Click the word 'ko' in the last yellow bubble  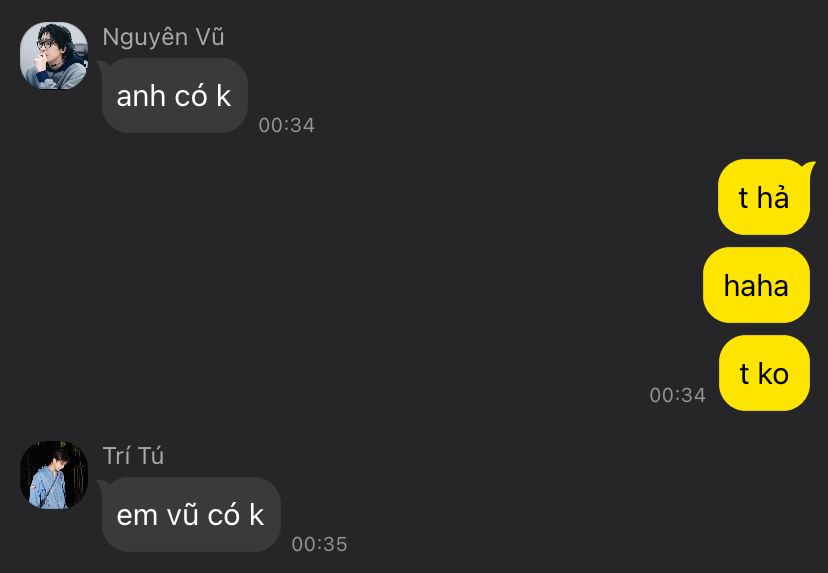coord(774,374)
